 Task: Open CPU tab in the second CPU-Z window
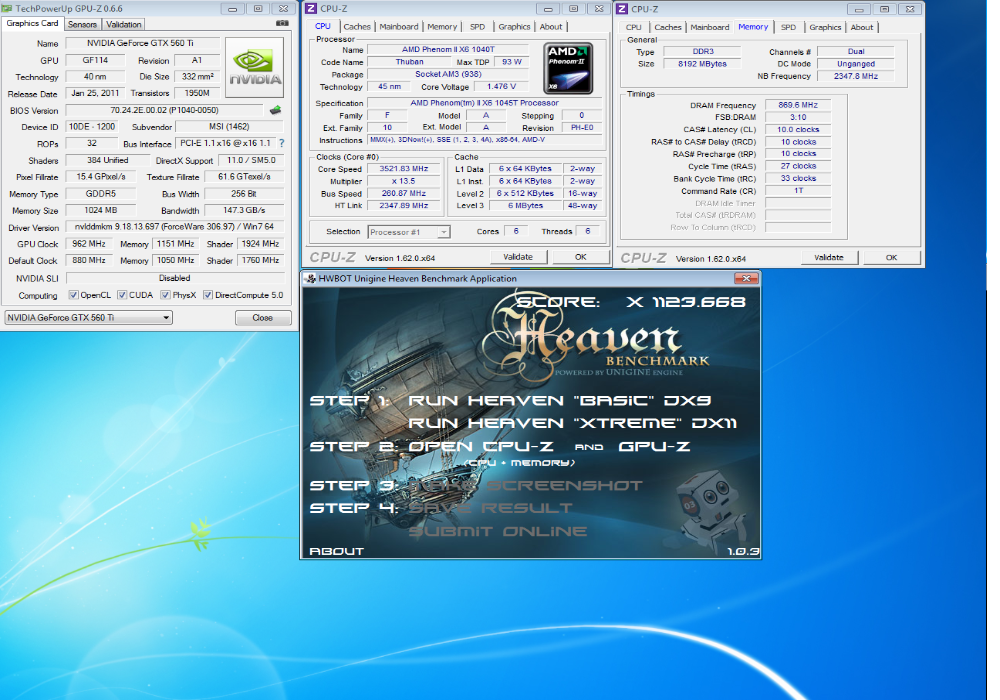[634, 27]
